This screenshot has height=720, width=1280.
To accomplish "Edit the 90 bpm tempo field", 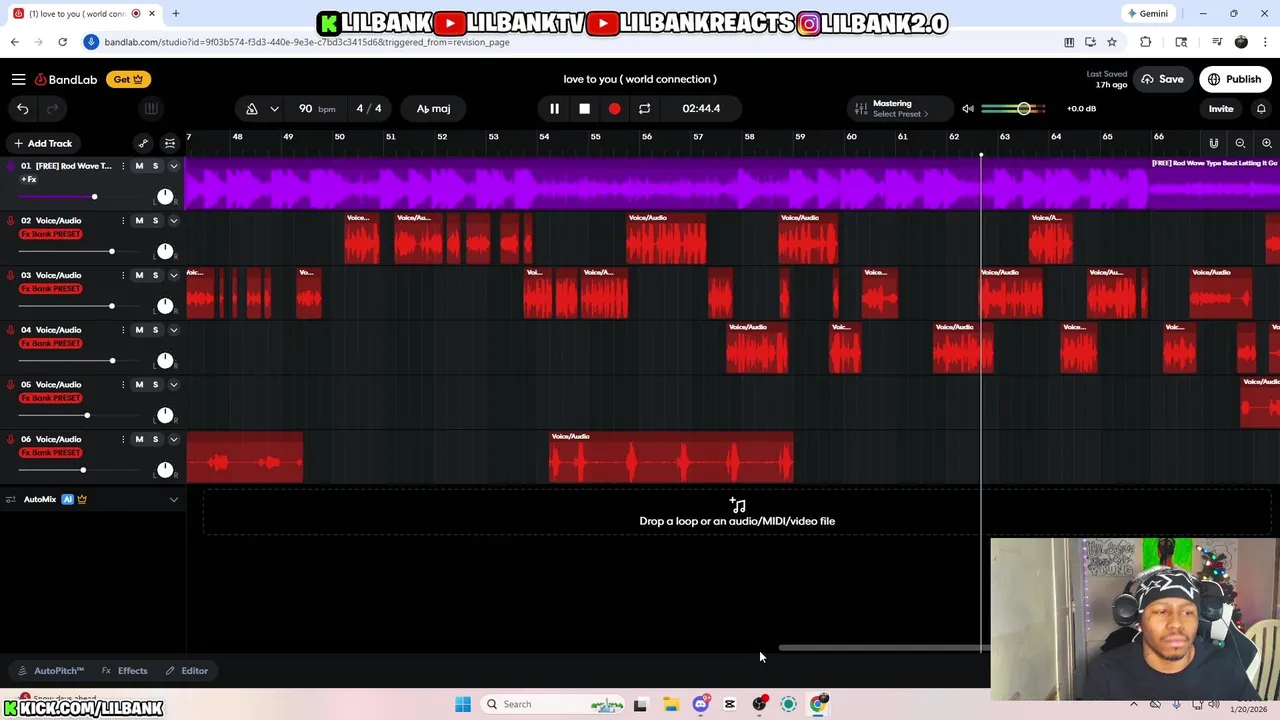I will [x=316, y=108].
